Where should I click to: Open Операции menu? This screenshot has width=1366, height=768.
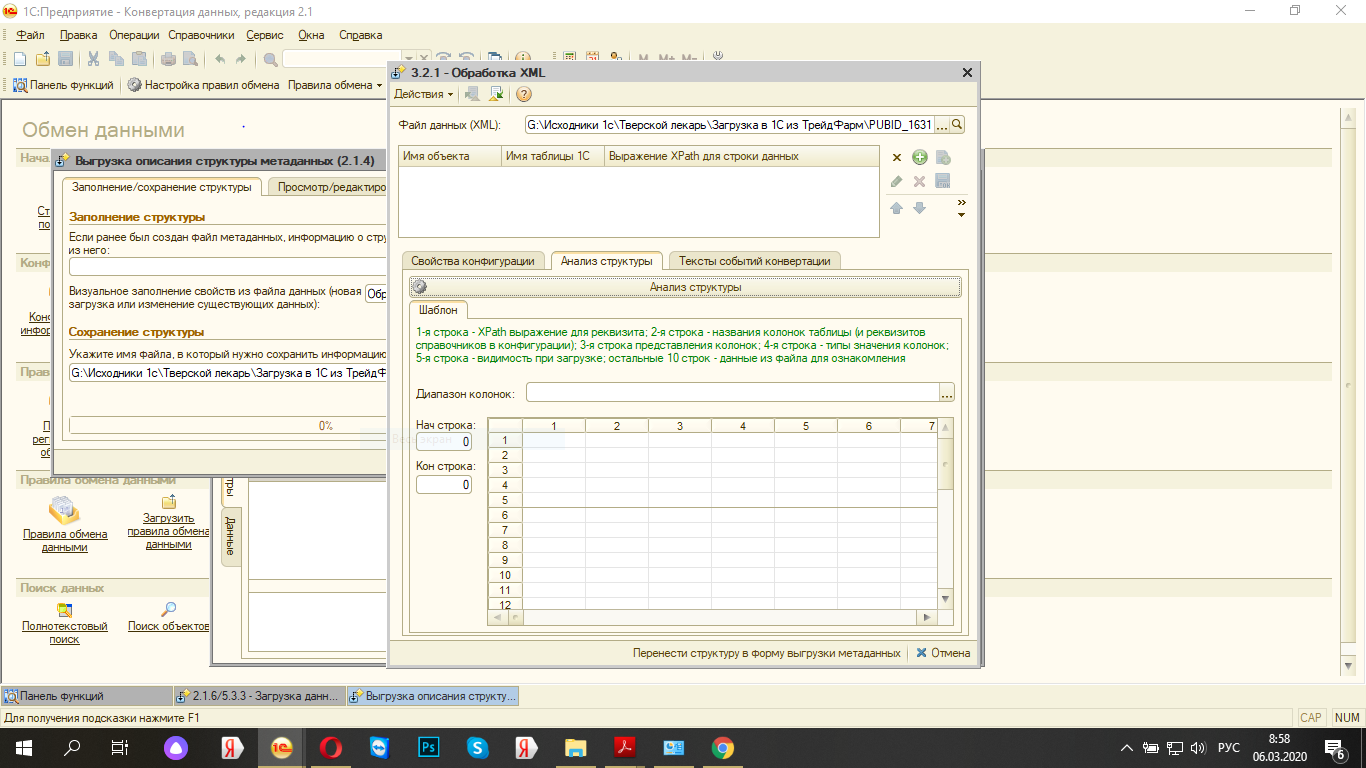(x=134, y=35)
